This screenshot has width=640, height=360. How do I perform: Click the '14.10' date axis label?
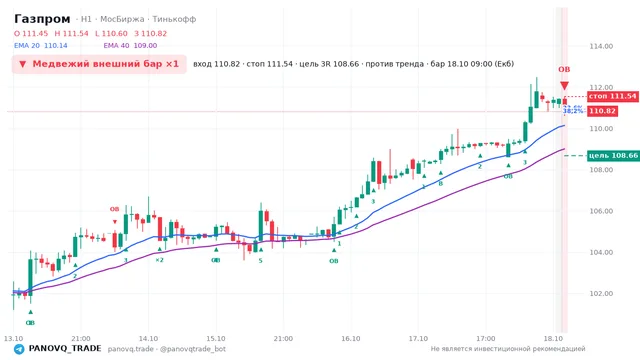click(148, 338)
